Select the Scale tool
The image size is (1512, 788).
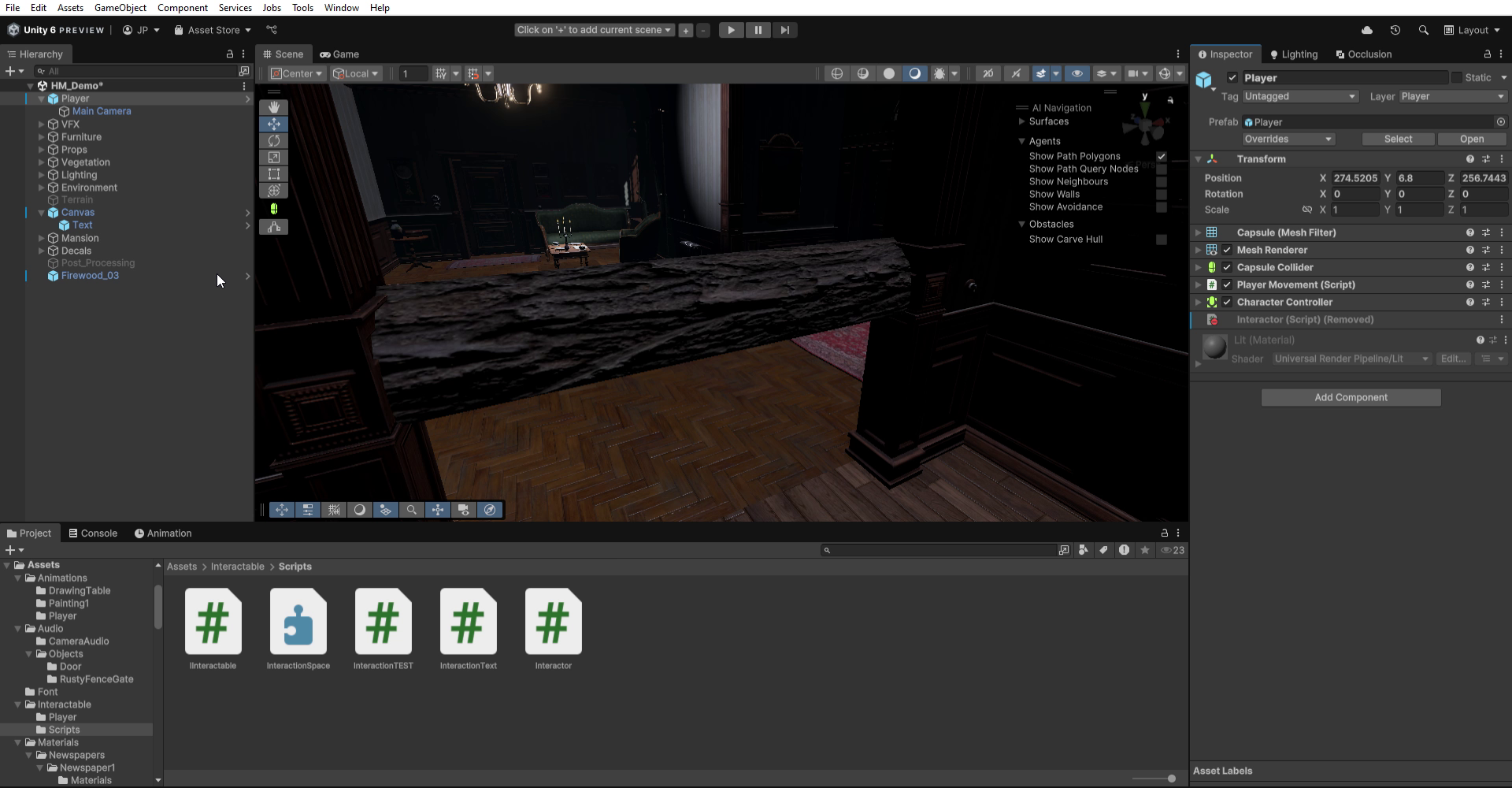(274, 157)
